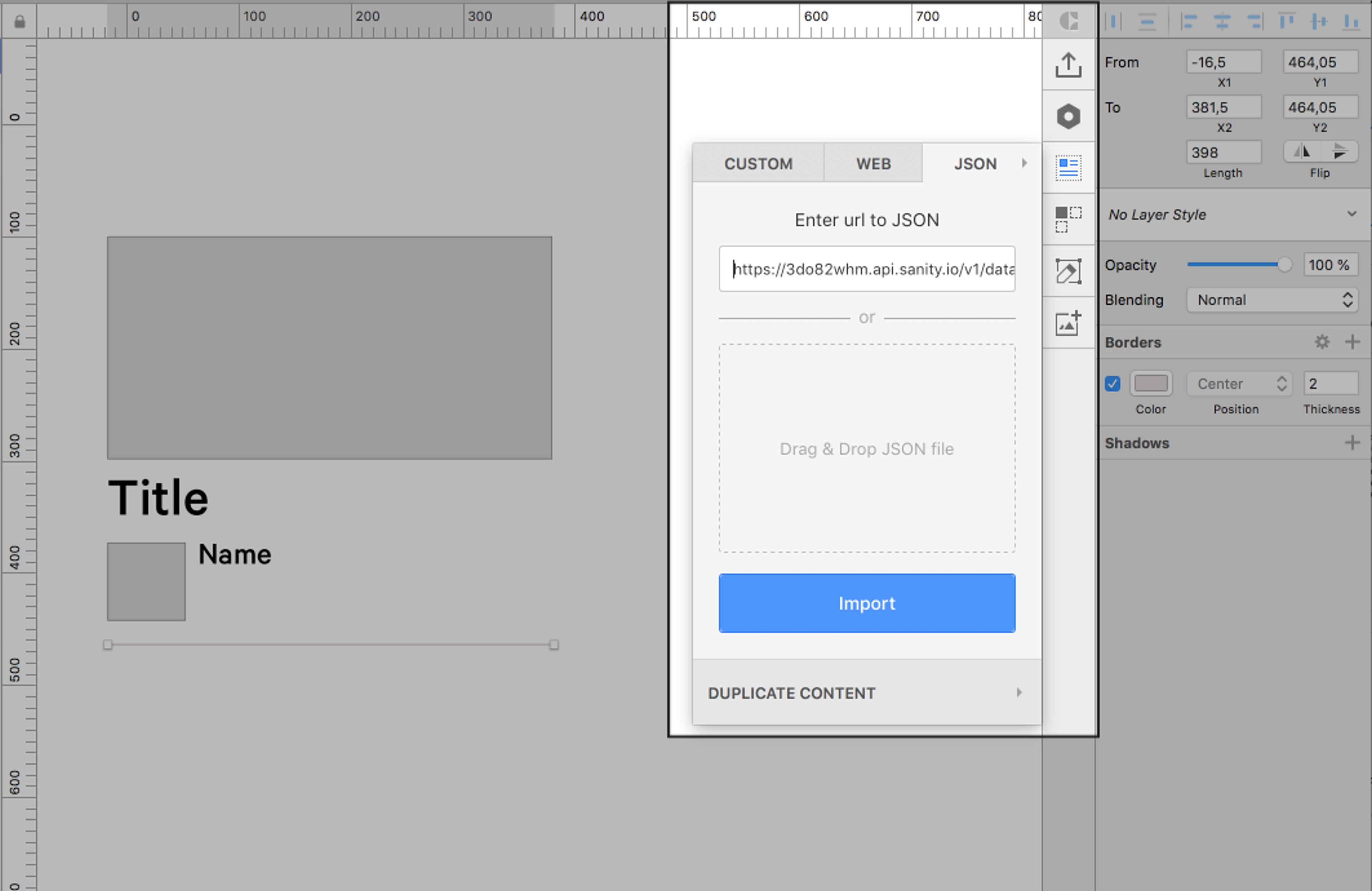Viewport: 1372px width, 891px height.
Task: Click the Craft Prototype pencil icon
Action: tap(1068, 271)
